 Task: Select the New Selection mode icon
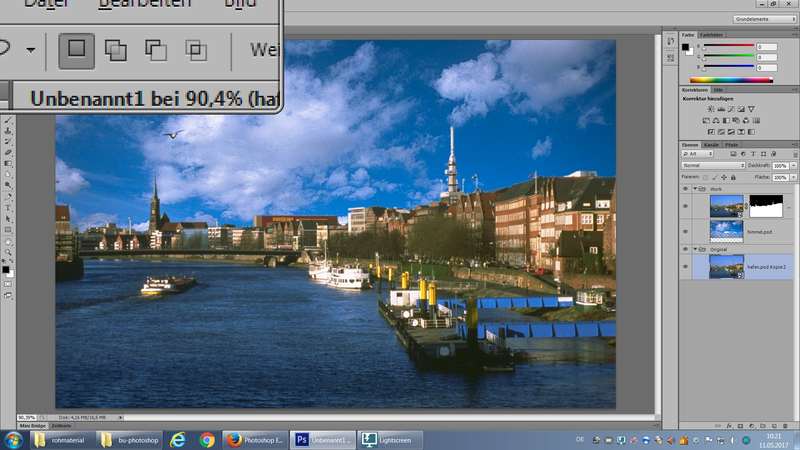click(76, 49)
